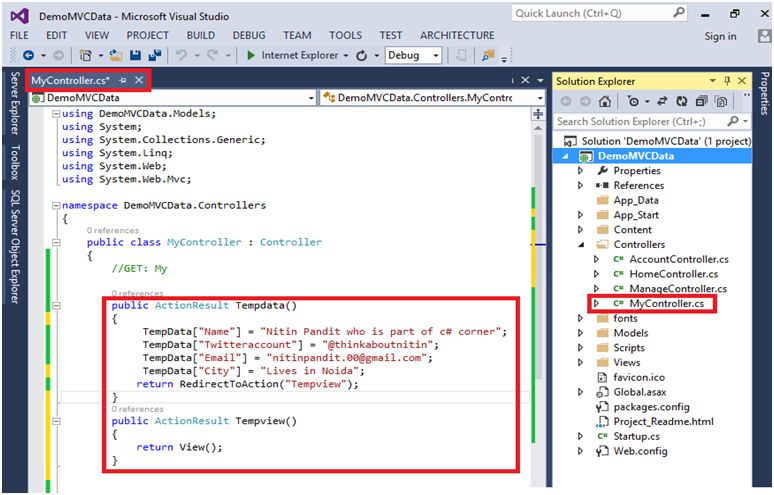
Task: Collapse the namespace outlining region
Action: (x=56, y=205)
